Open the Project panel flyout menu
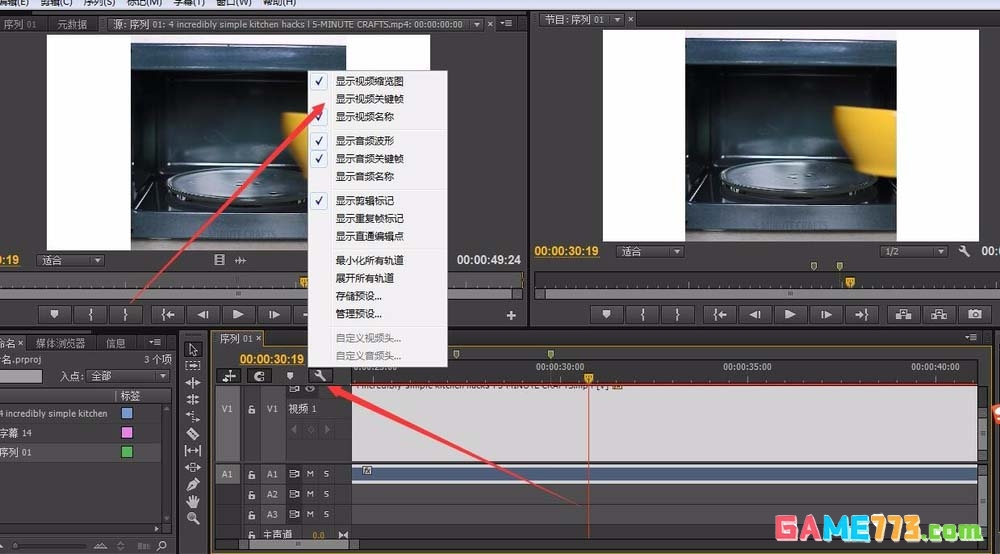 coord(155,342)
